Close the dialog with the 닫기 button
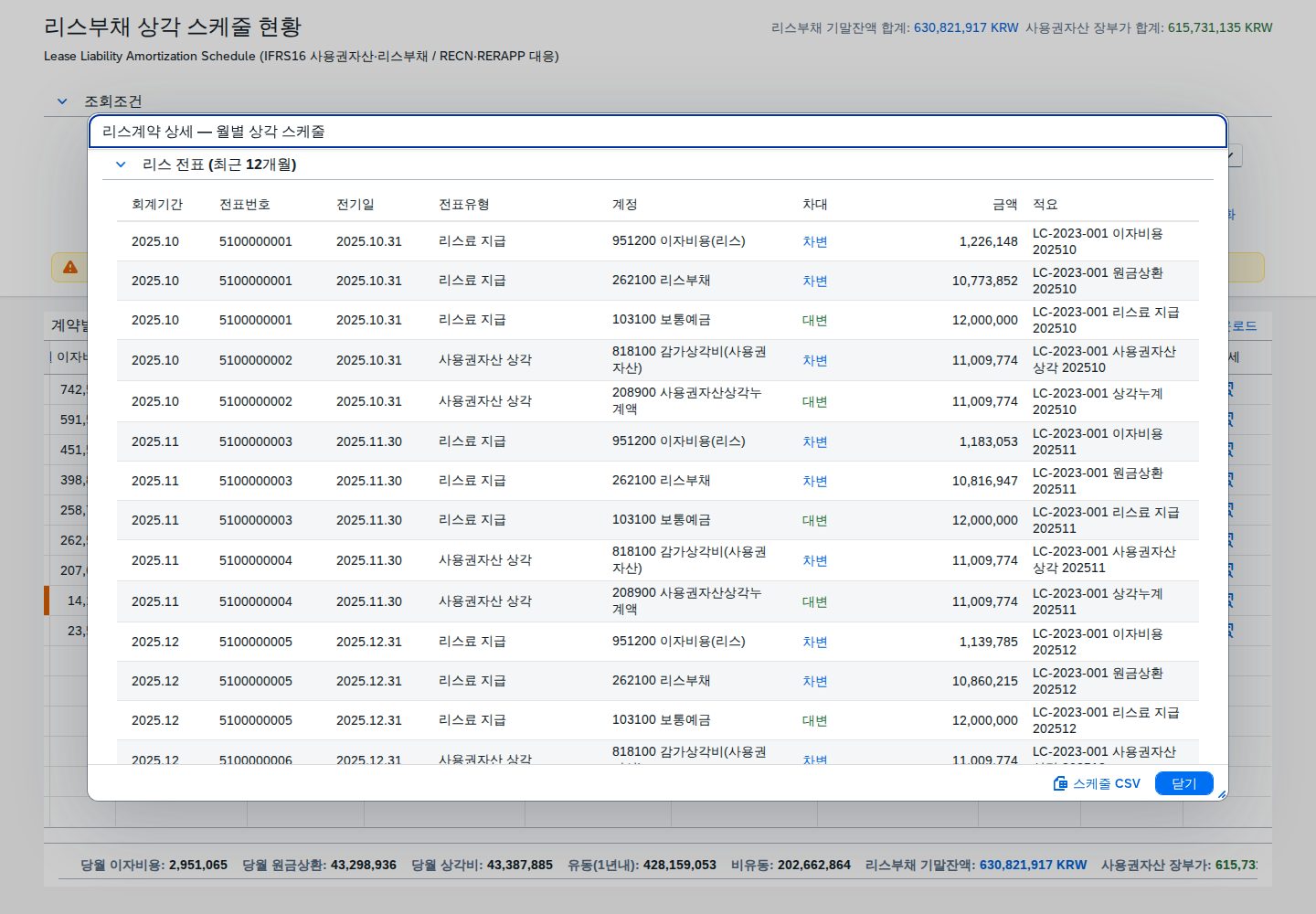 point(1183,783)
